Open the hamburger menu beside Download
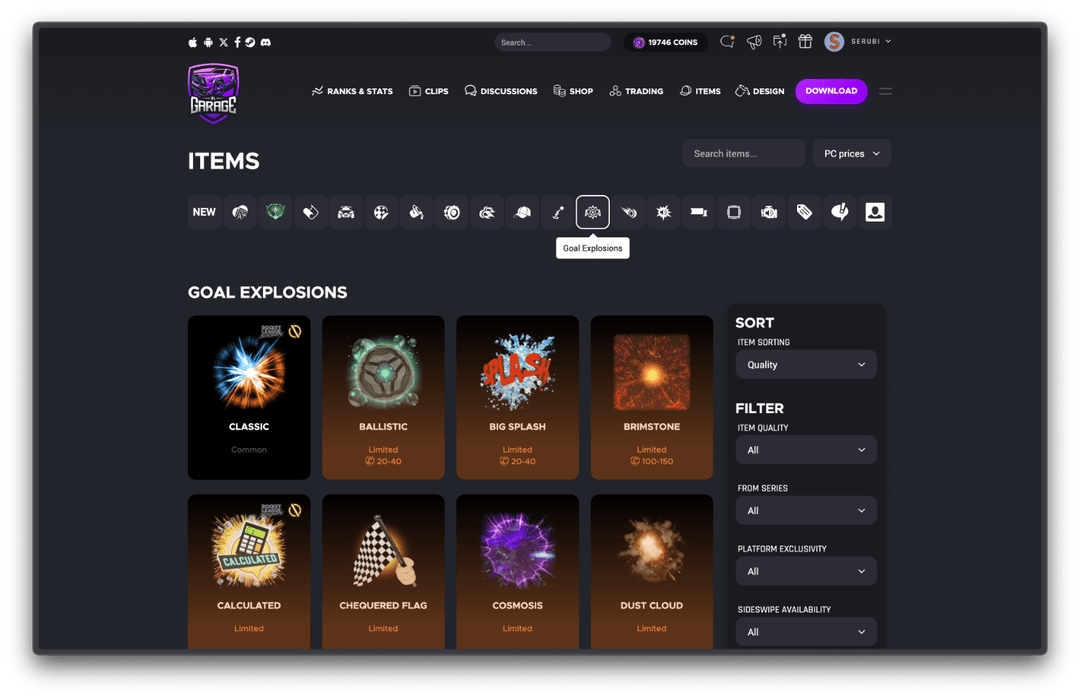Screen dimensions: 1080x698 point(885,91)
